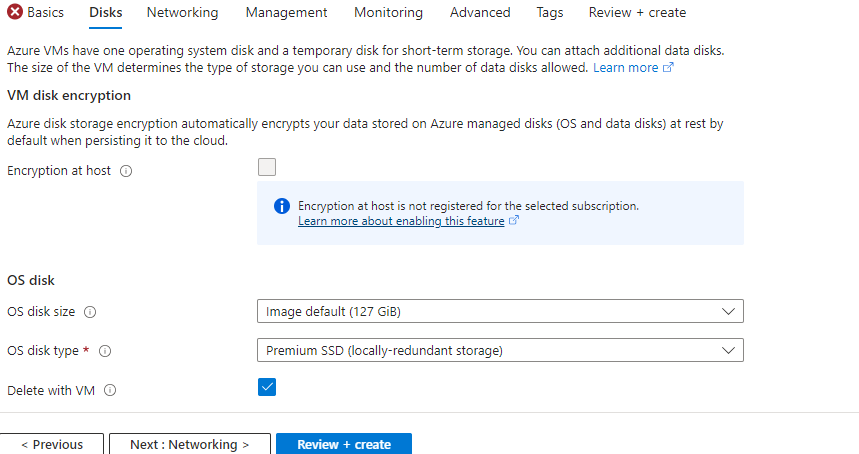Click the info icon beside OS disk type
Viewport: 859px width, 454px height.
tap(105, 351)
